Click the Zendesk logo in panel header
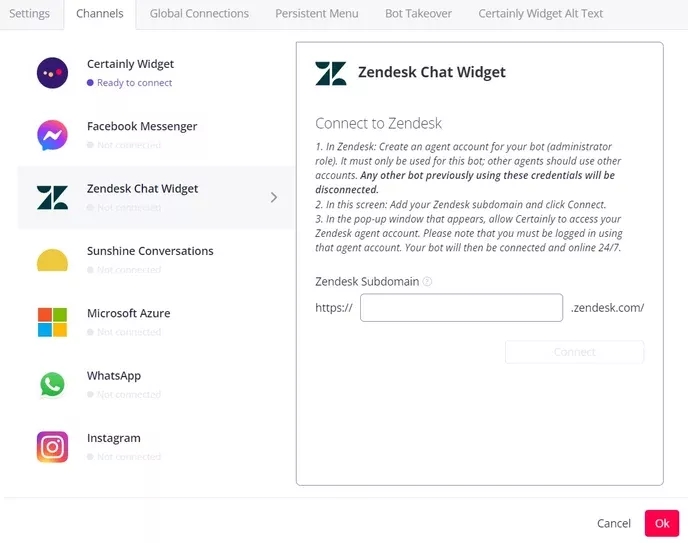 (x=331, y=73)
